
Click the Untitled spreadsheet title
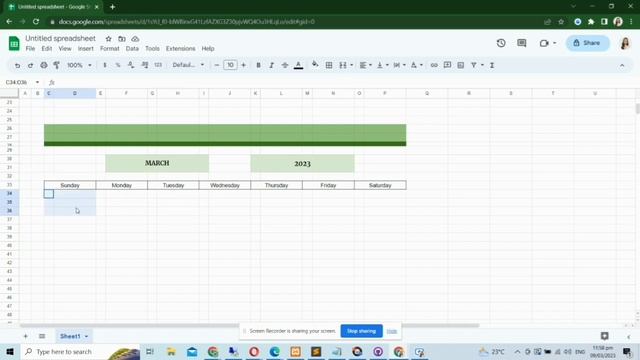coord(60,38)
